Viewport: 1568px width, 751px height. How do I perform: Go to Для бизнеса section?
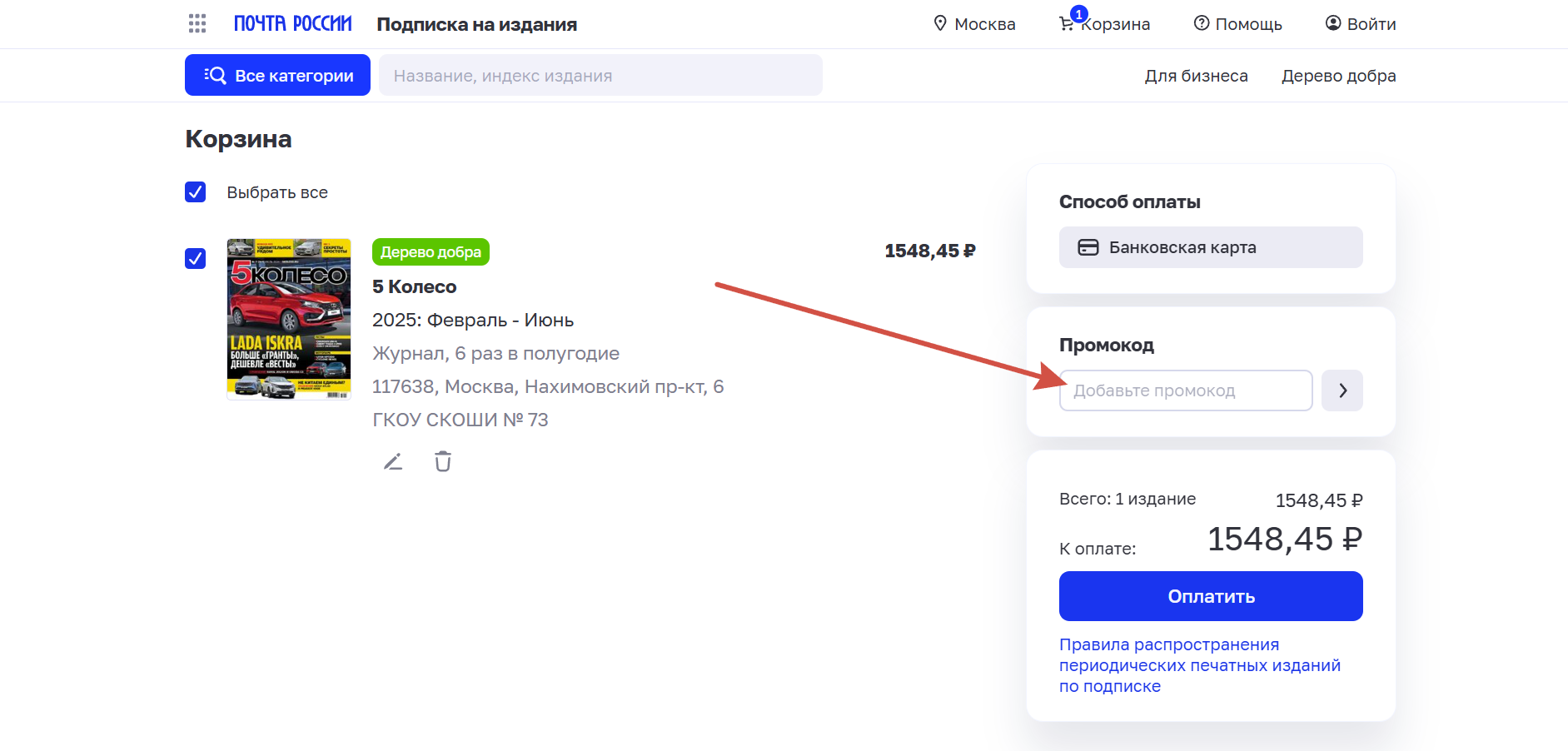click(1196, 76)
